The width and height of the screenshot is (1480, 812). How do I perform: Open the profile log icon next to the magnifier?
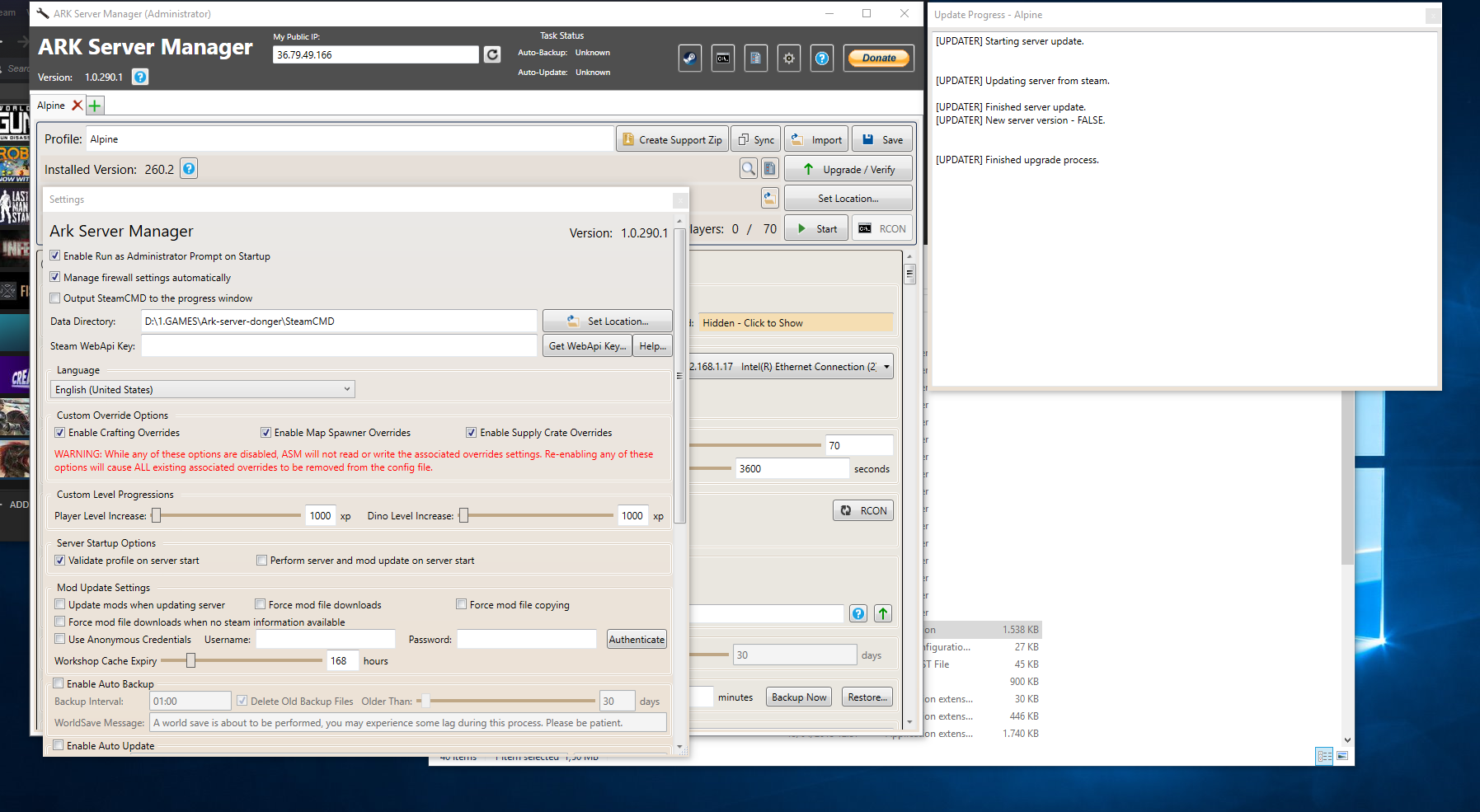click(769, 167)
